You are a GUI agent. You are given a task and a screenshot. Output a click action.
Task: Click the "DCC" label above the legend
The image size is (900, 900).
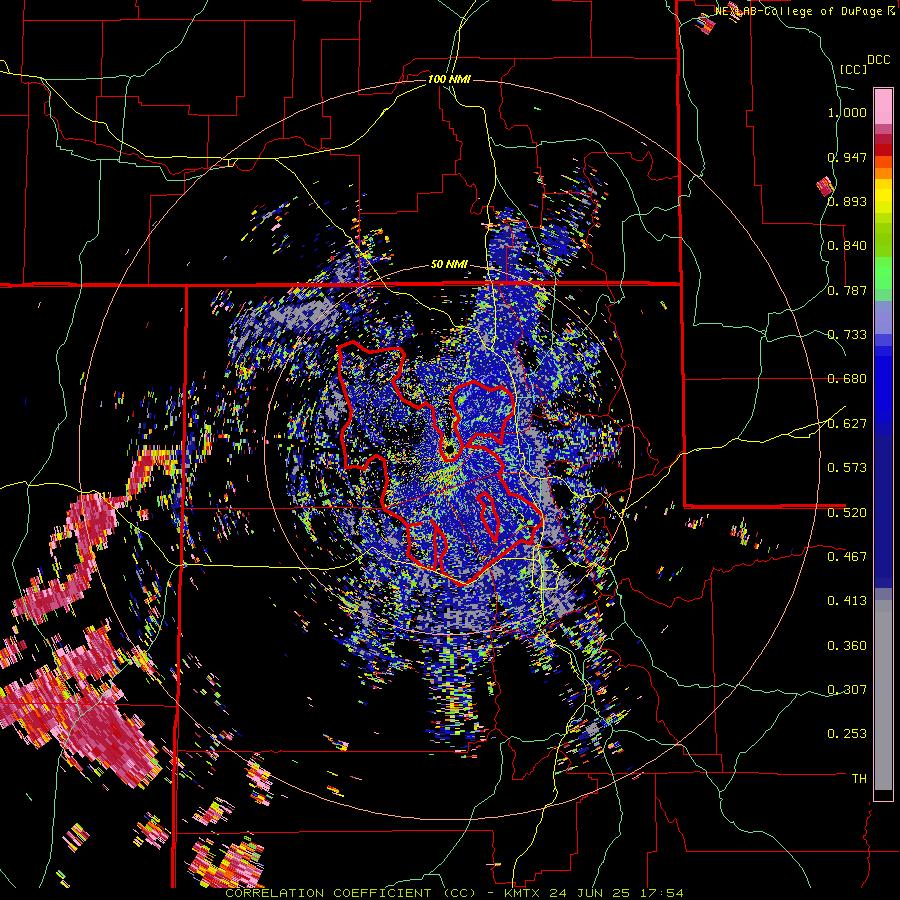[878, 60]
